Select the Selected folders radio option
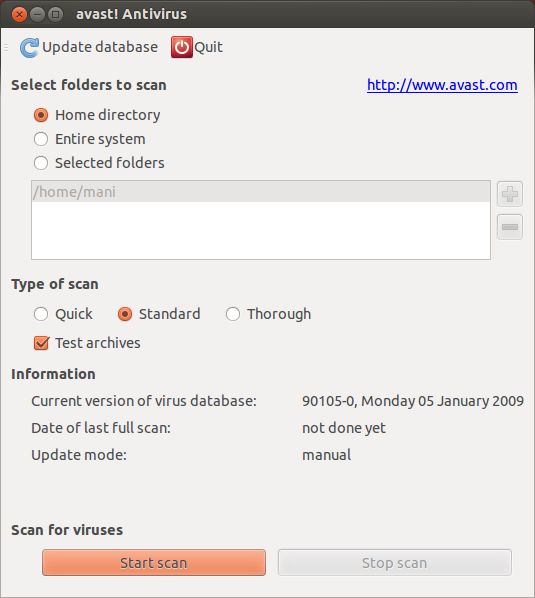This screenshot has width=535, height=598. click(41, 163)
